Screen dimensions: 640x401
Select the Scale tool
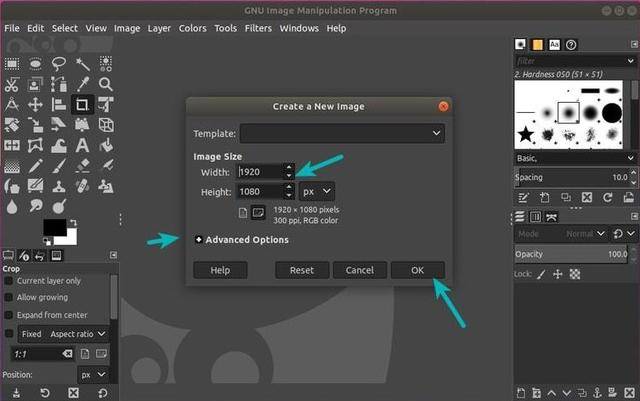coord(36,125)
